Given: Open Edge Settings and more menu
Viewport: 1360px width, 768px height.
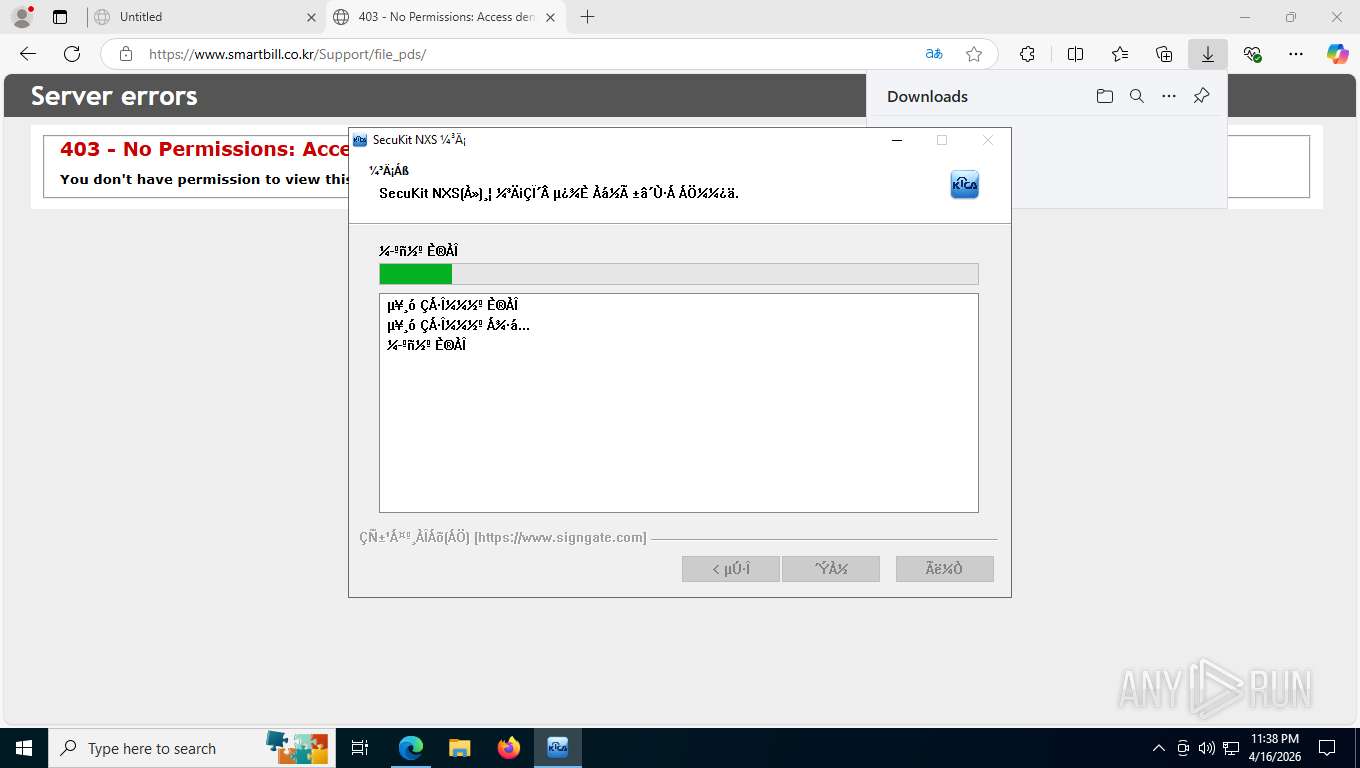Looking at the screenshot, I should click(x=1296, y=54).
